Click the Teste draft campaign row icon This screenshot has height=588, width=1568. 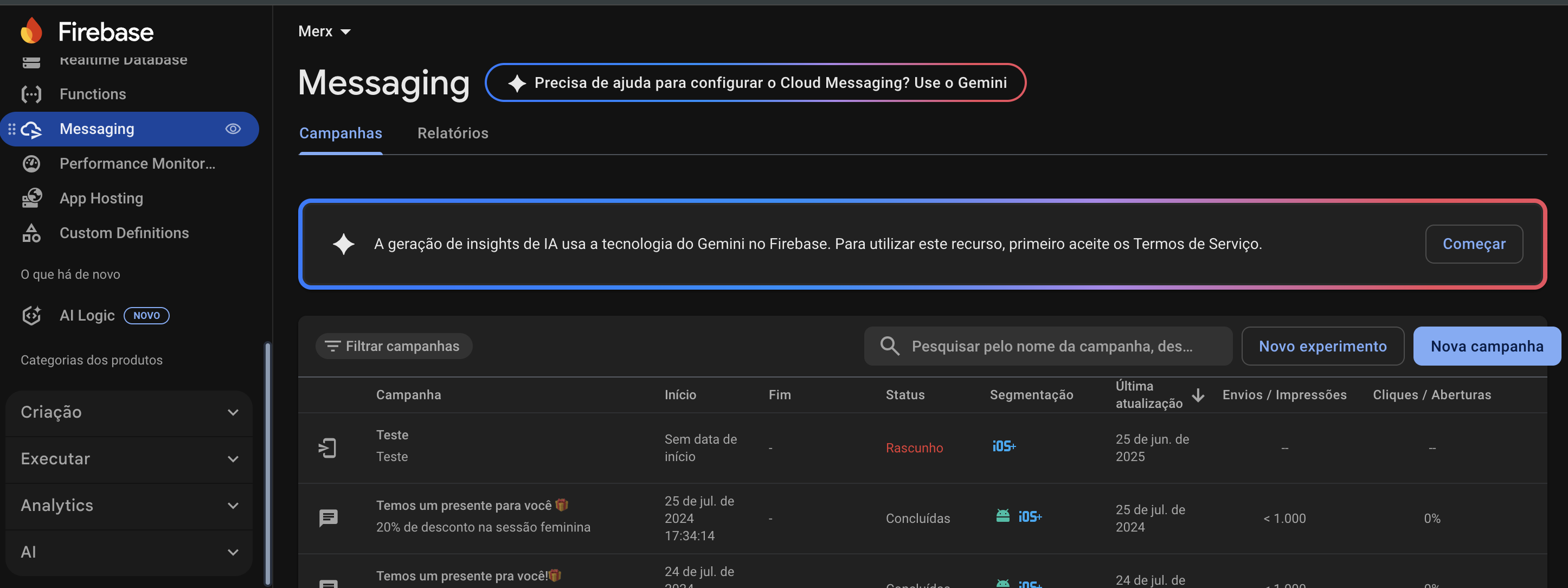[327, 448]
